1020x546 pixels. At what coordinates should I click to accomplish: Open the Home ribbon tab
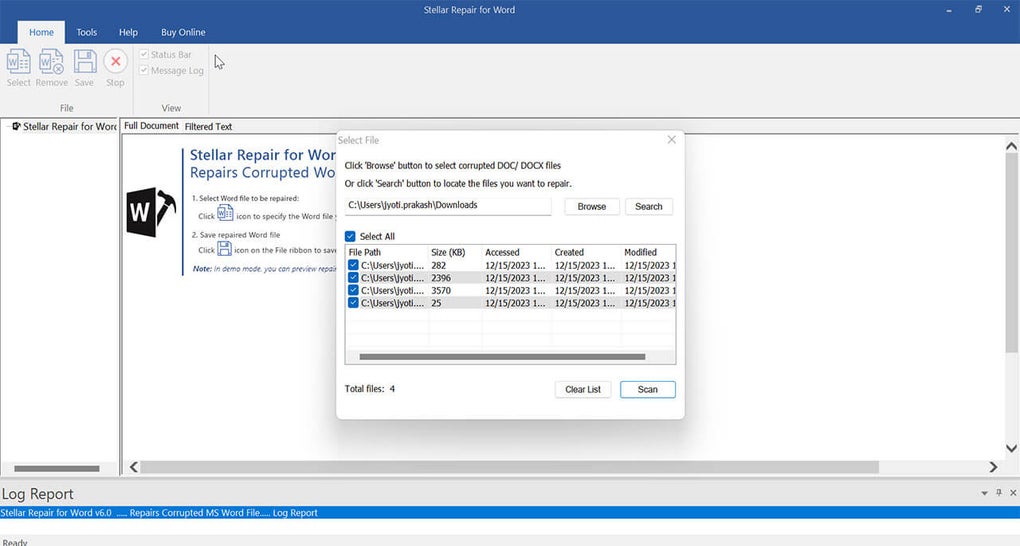[41, 32]
